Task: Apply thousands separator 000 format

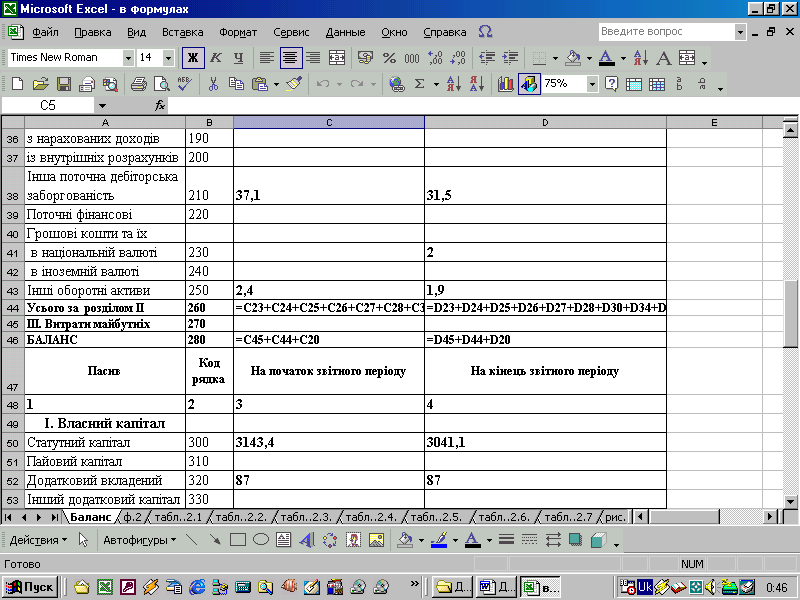Action: tap(412, 58)
